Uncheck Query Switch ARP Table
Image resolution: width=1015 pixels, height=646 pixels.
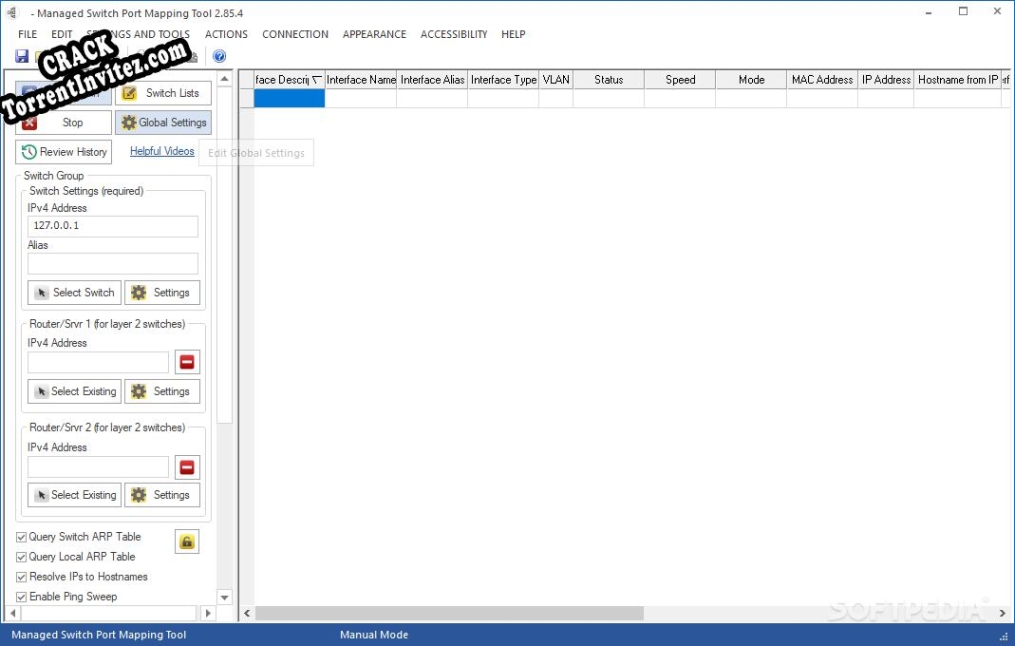tap(20, 537)
